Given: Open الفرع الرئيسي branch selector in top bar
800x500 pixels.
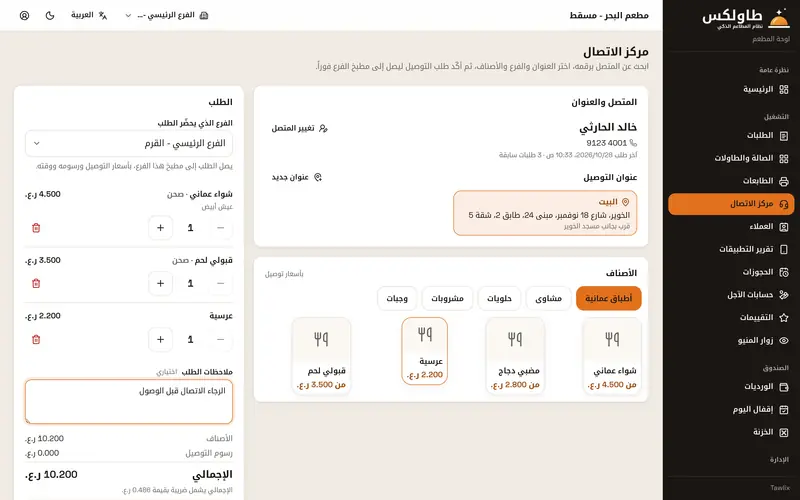Looking at the screenshot, I should pos(167,15).
